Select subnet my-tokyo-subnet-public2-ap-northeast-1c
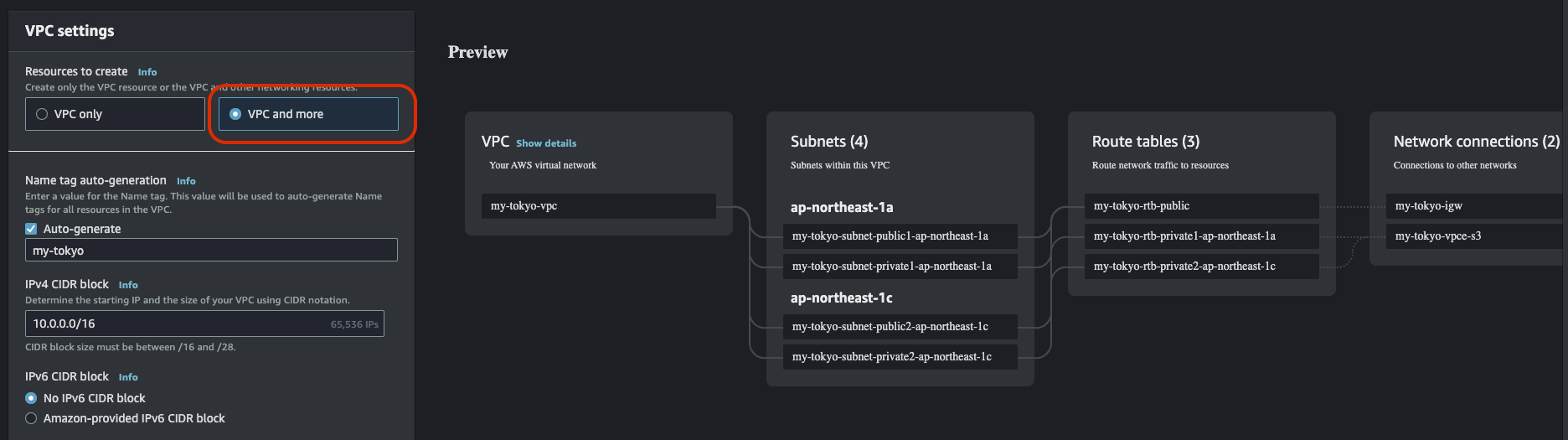 (x=900, y=327)
